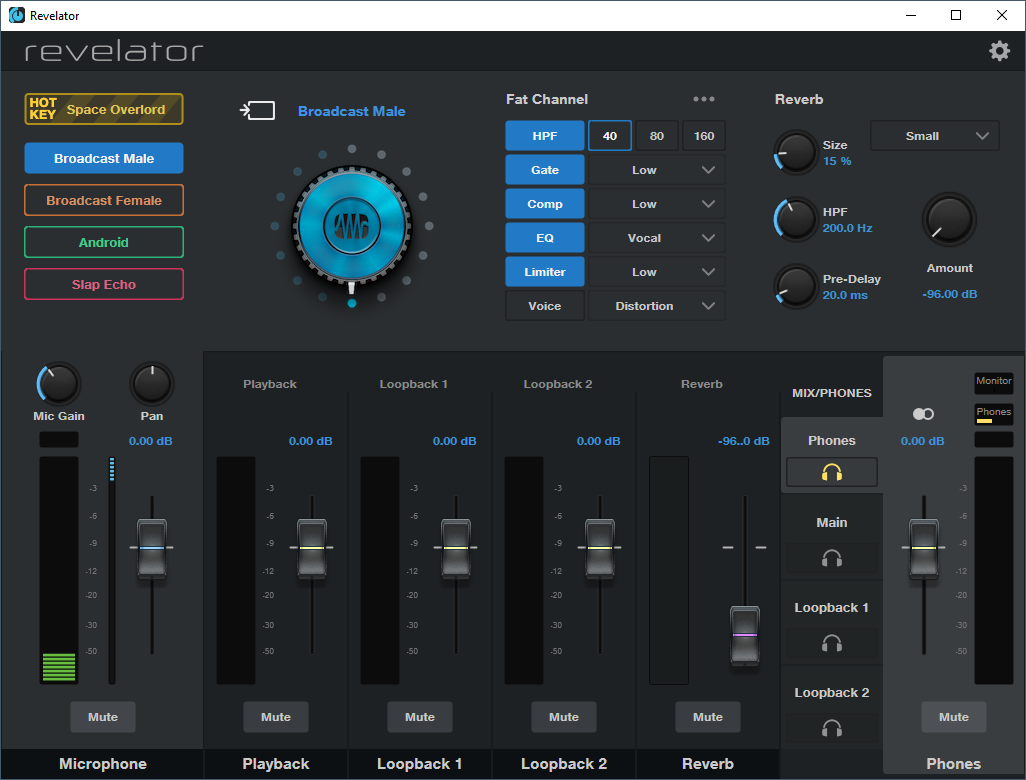Mute the Loopback 1 channel

point(419,717)
